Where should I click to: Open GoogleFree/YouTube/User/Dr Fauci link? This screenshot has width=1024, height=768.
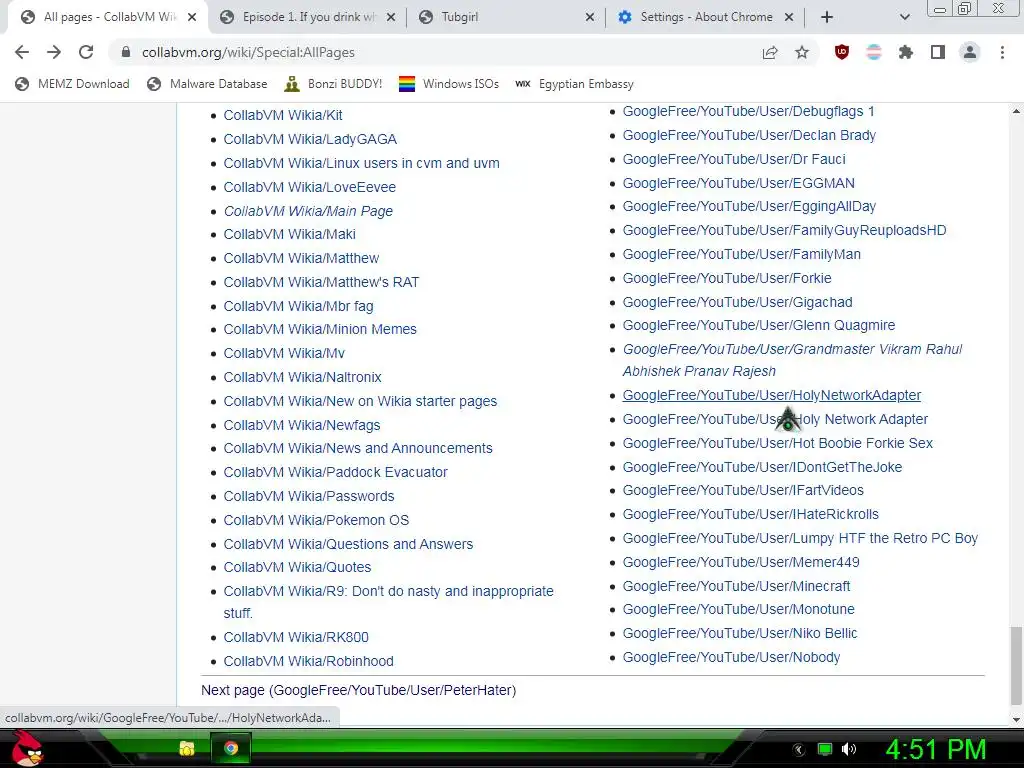734,159
